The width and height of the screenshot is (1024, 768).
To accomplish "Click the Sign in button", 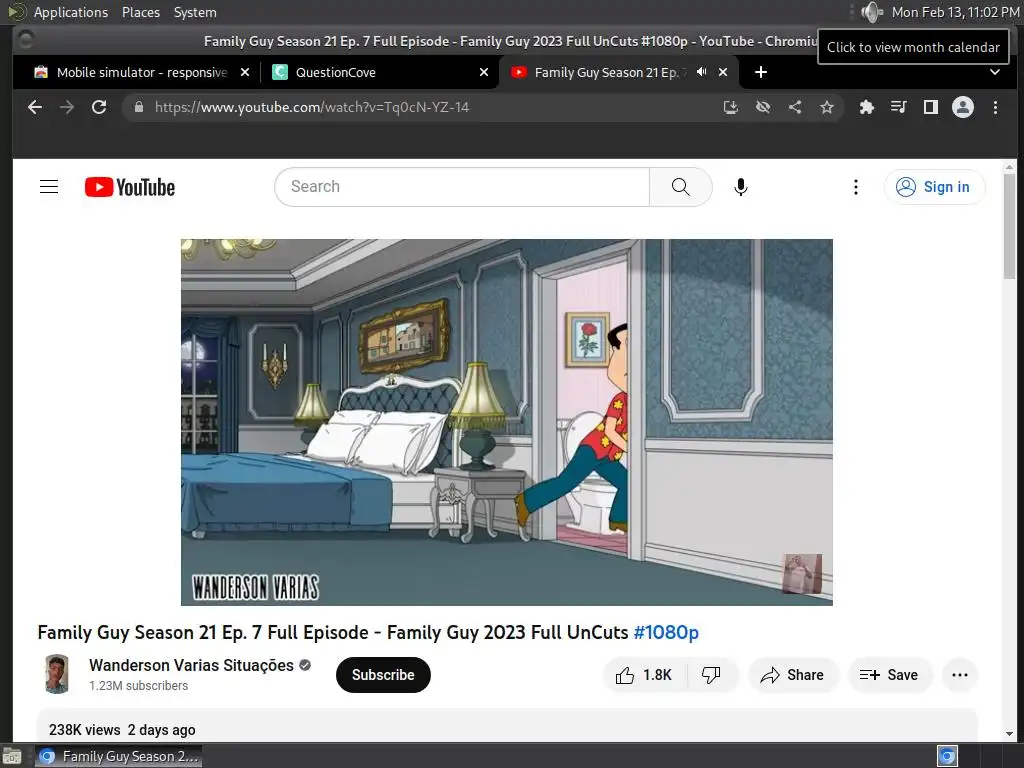I will point(934,187).
